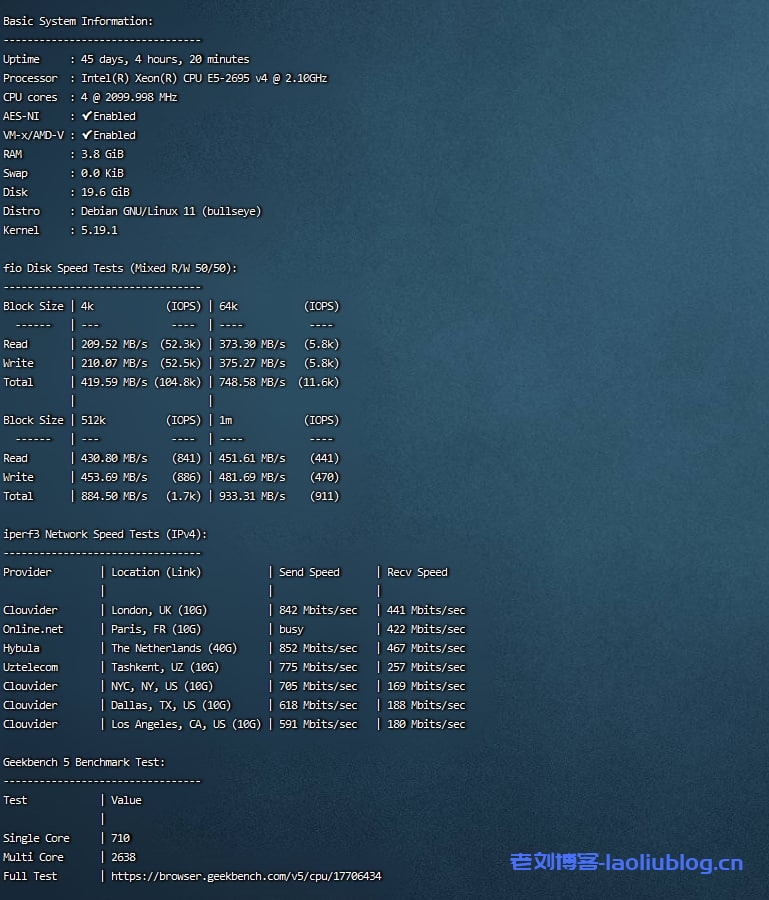Click the 'Send Speed' column header
The height and width of the screenshot is (900, 769).
pyautogui.click(x=309, y=572)
